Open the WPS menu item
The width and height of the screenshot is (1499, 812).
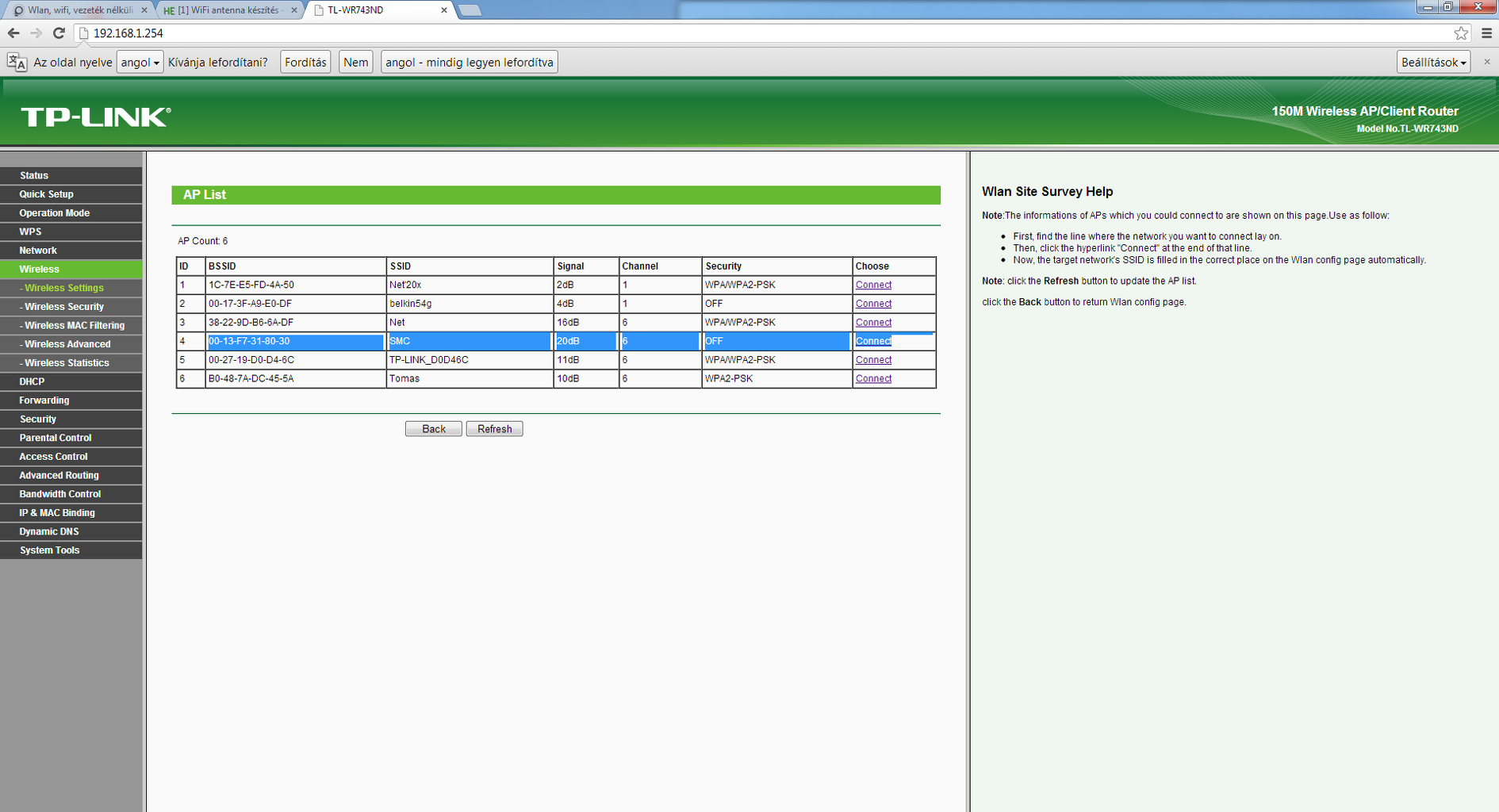coord(71,232)
